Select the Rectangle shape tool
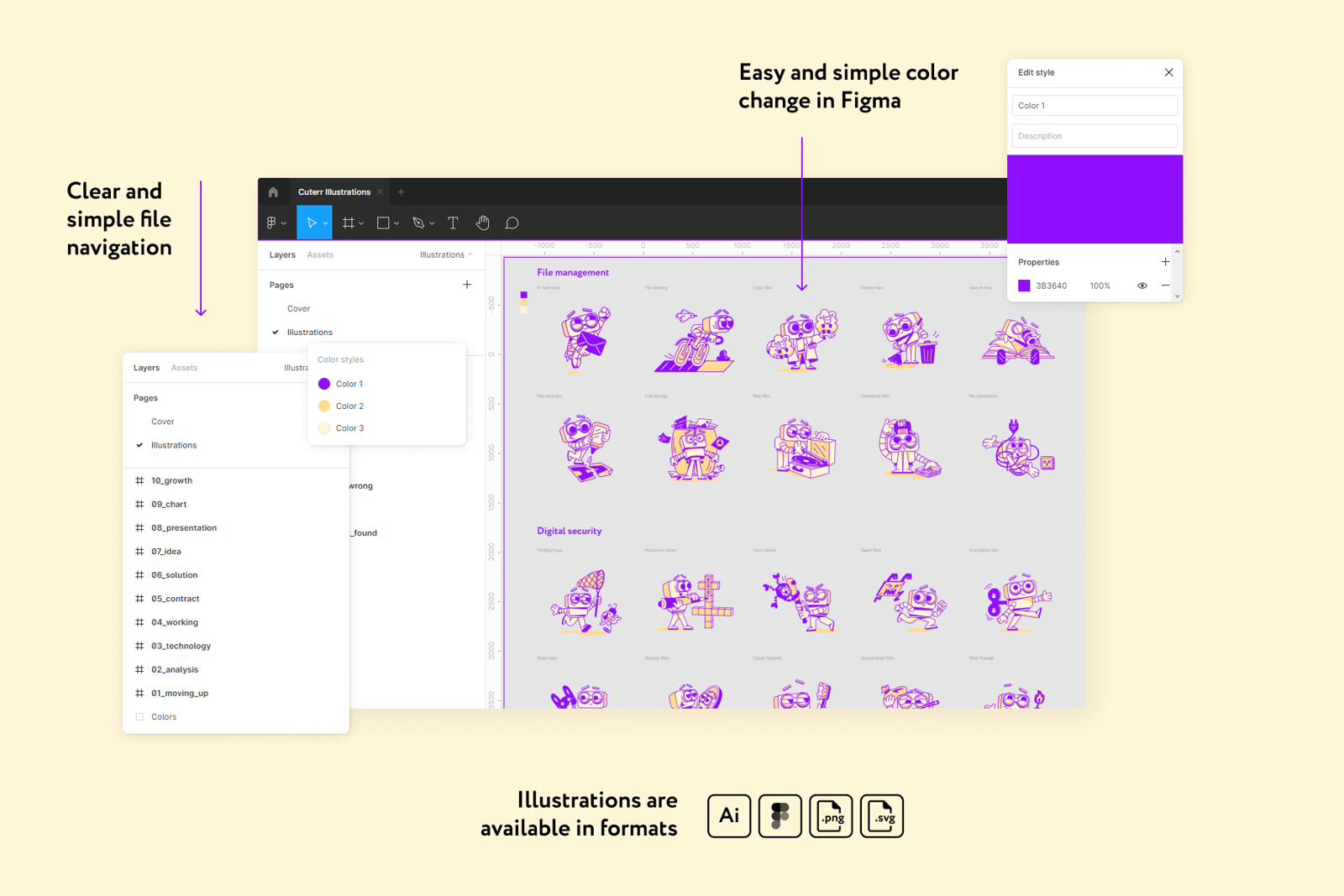This screenshot has width=1344, height=896. 382,222
